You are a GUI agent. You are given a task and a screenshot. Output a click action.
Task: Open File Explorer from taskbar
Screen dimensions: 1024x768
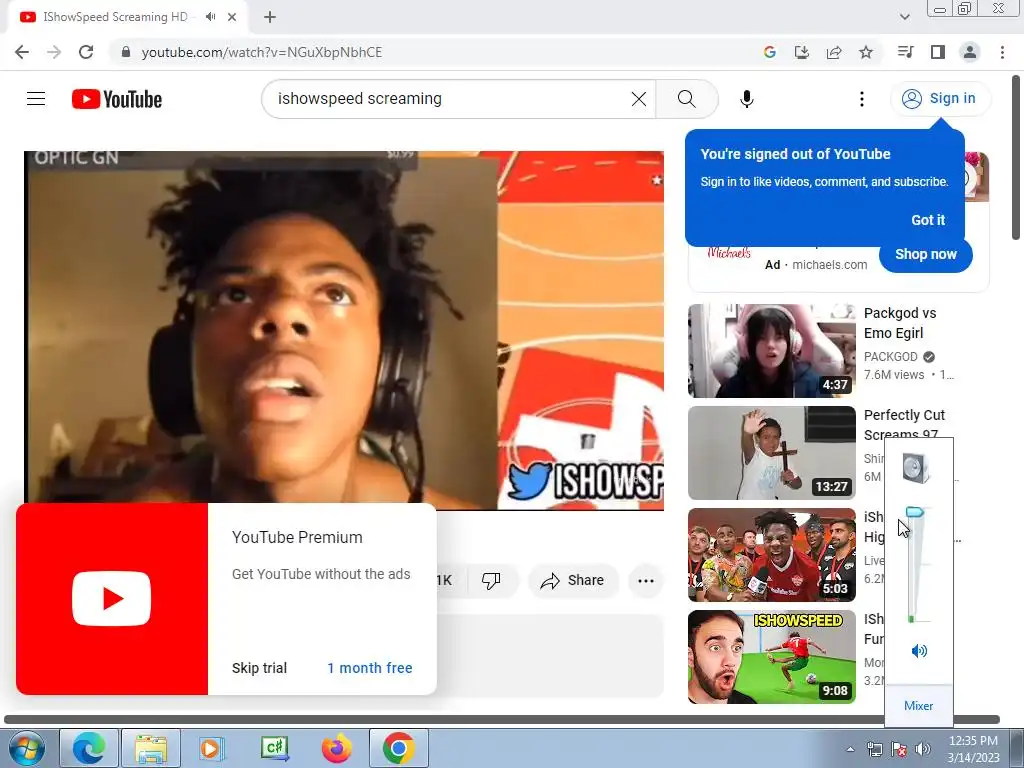151,748
